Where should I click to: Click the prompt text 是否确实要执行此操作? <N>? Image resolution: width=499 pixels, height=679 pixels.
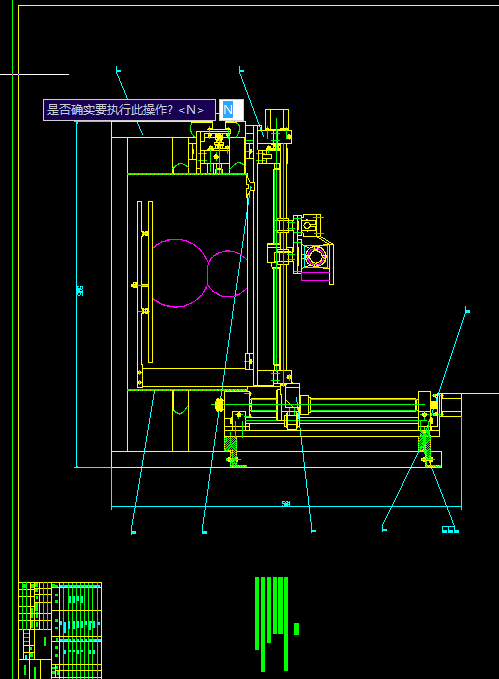(125, 110)
